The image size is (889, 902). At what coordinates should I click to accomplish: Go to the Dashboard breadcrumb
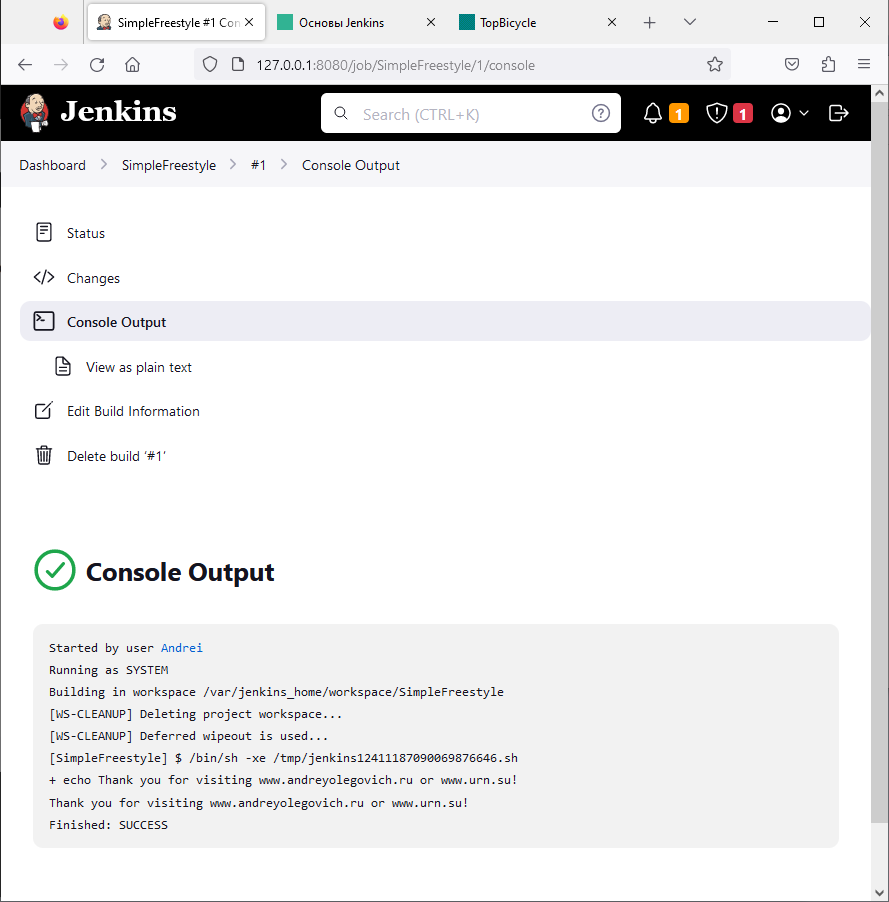[52, 165]
